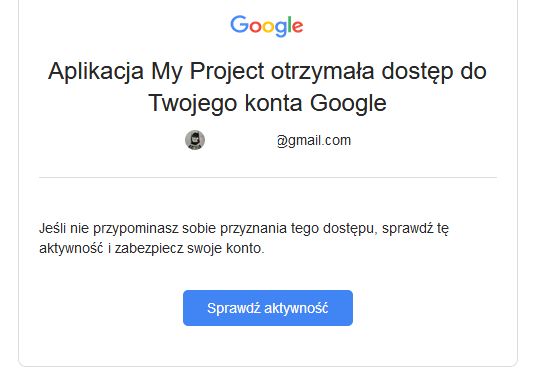543x369 pixels.
Task: Click the word otrzymała in heading
Action: point(322,71)
